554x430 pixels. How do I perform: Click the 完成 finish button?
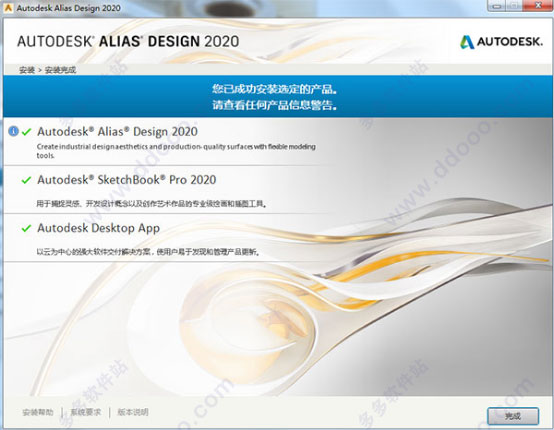(x=513, y=416)
